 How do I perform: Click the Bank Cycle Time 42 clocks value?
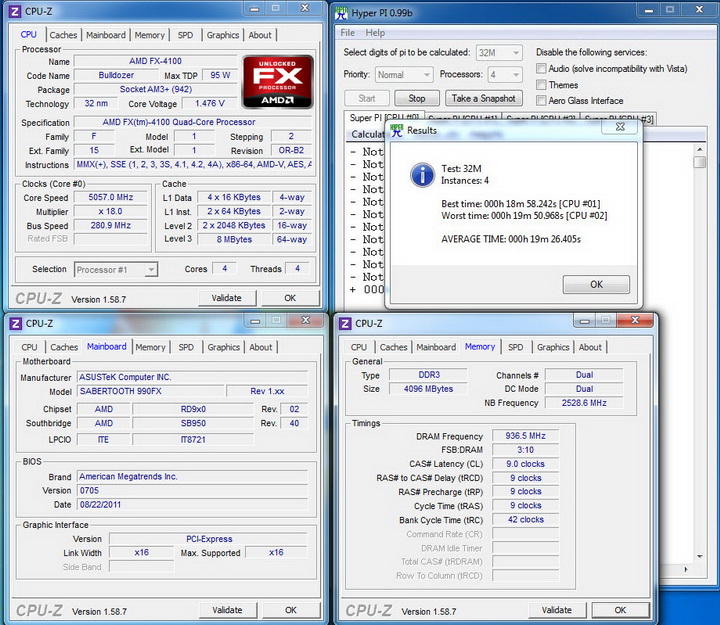[x=525, y=519]
